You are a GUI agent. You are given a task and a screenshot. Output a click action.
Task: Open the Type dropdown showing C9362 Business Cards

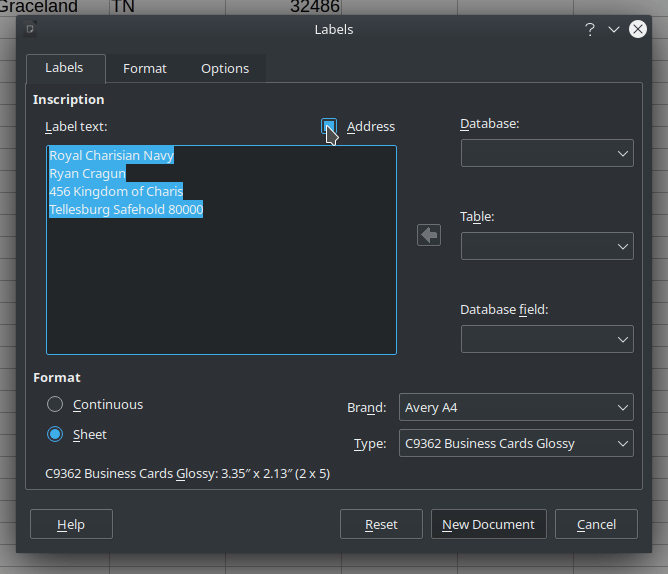pyautogui.click(x=516, y=443)
